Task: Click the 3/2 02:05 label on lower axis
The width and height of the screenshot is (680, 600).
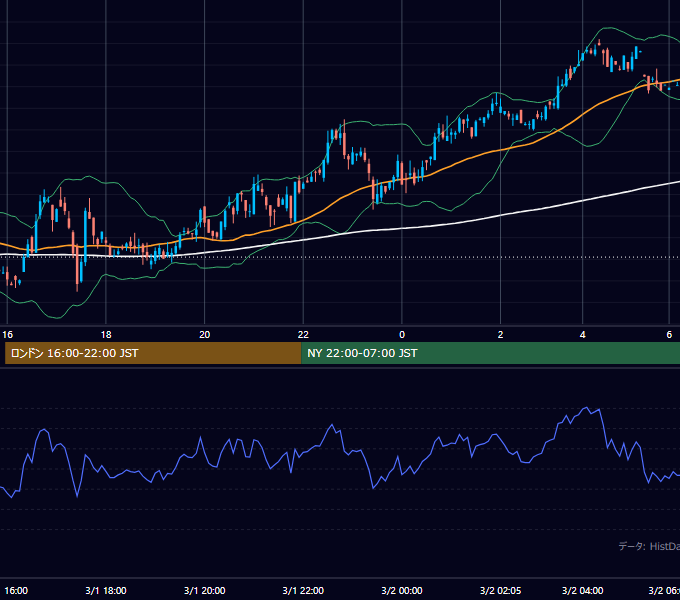Action: [500, 590]
